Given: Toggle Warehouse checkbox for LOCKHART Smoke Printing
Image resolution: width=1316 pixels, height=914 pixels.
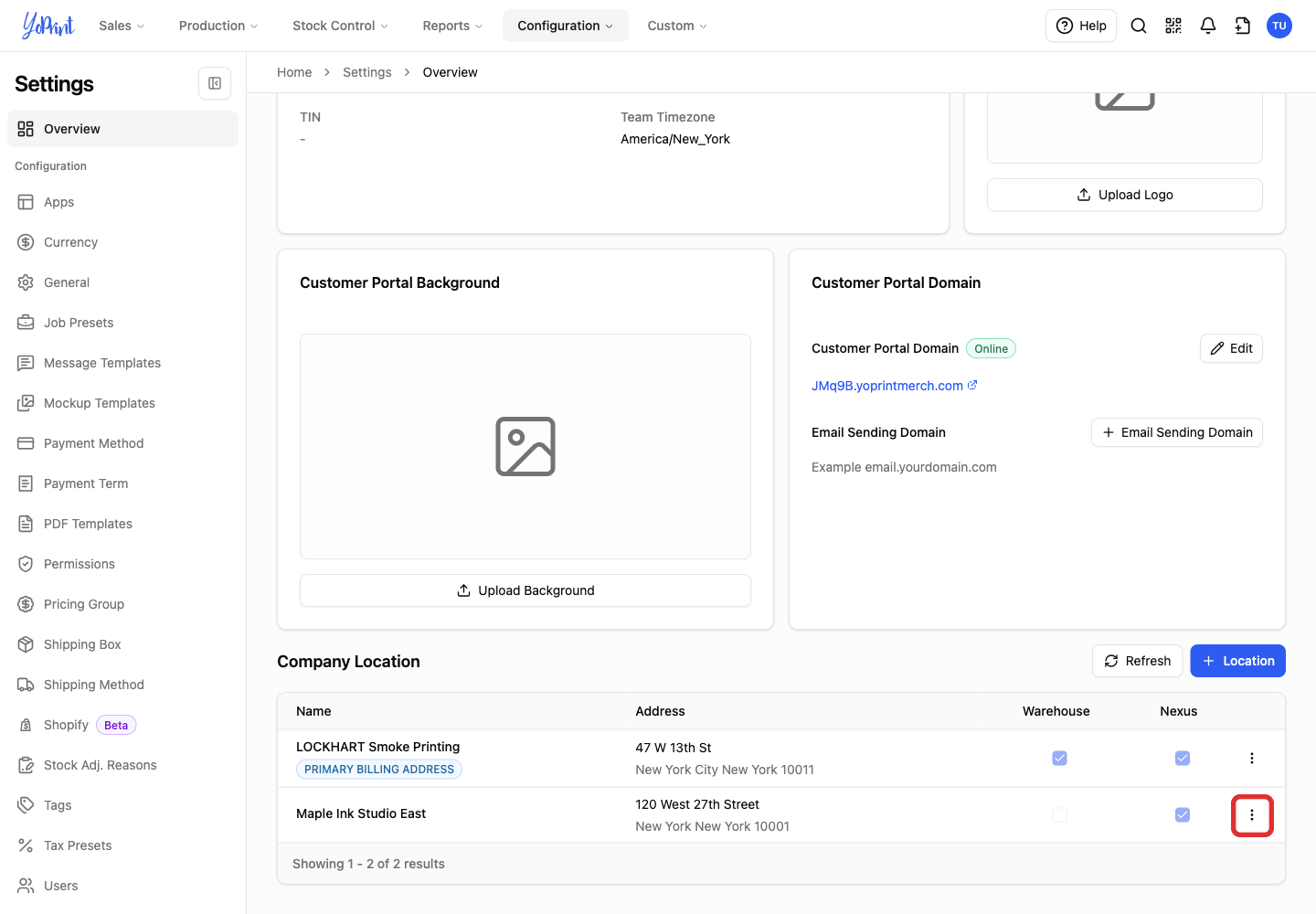Looking at the screenshot, I should (x=1059, y=758).
